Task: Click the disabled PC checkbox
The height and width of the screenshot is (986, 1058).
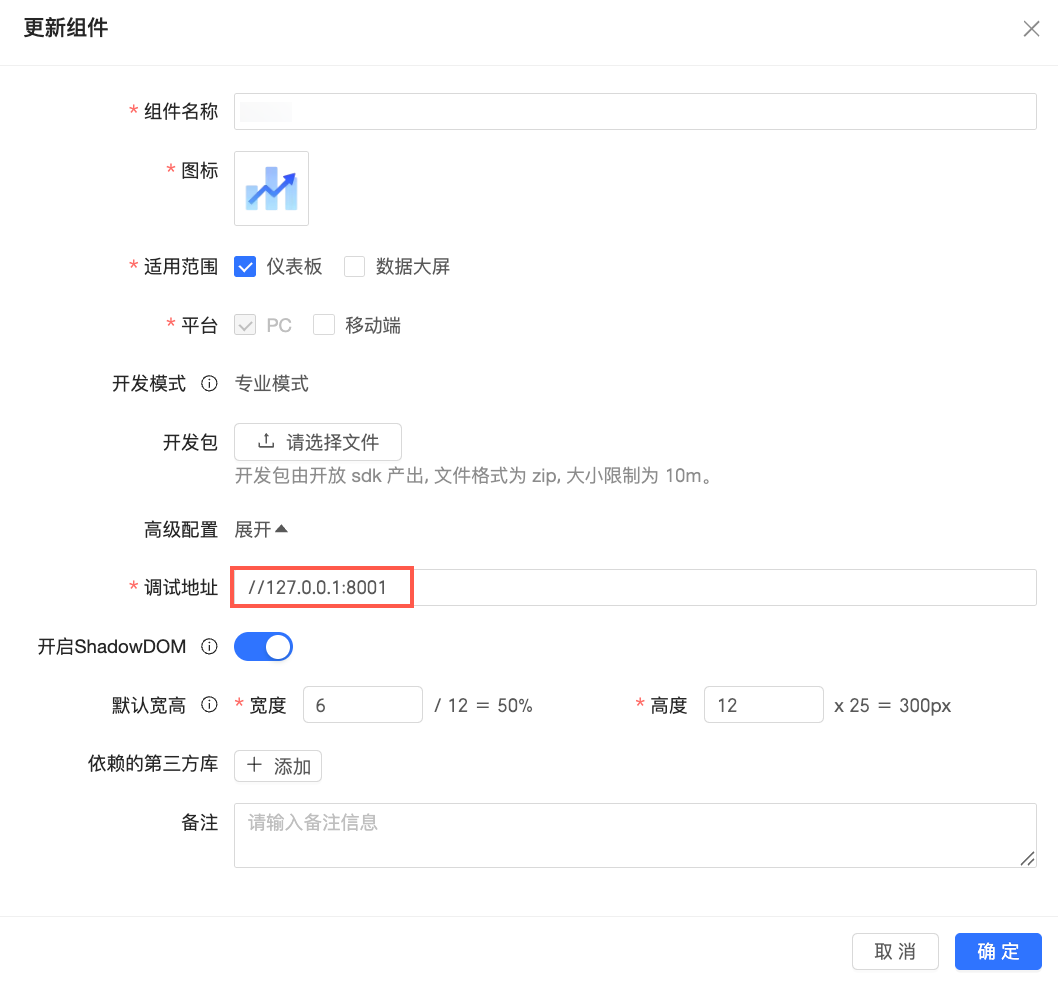Action: click(245, 325)
